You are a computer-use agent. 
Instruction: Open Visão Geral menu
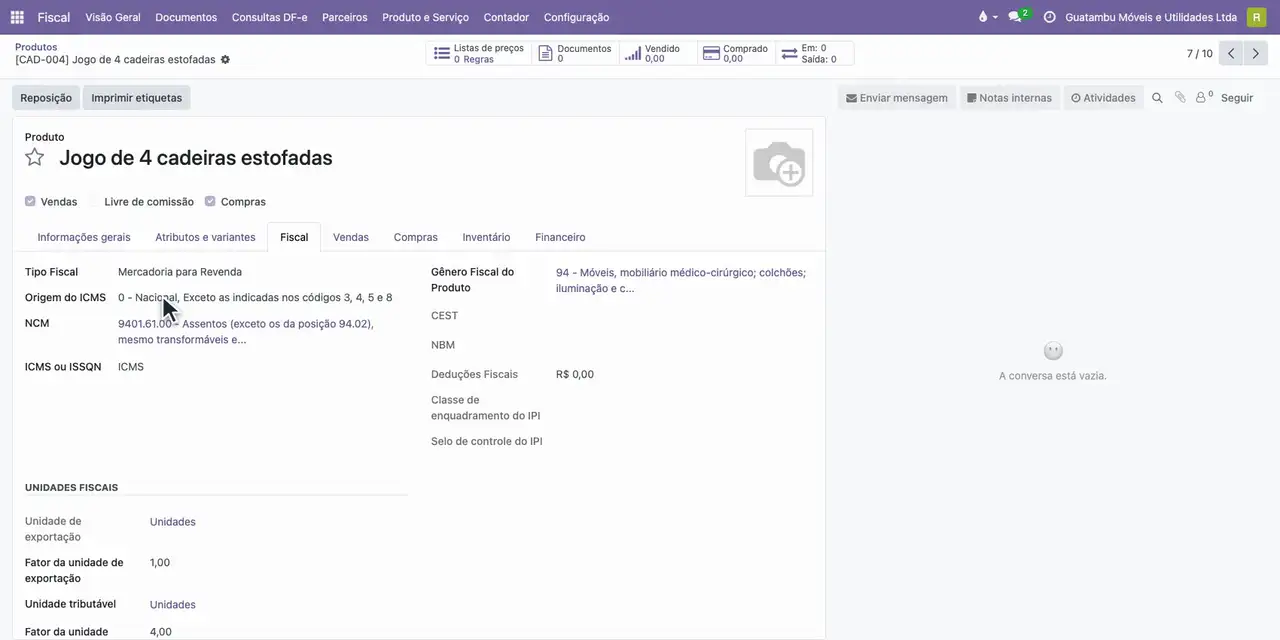tap(113, 17)
